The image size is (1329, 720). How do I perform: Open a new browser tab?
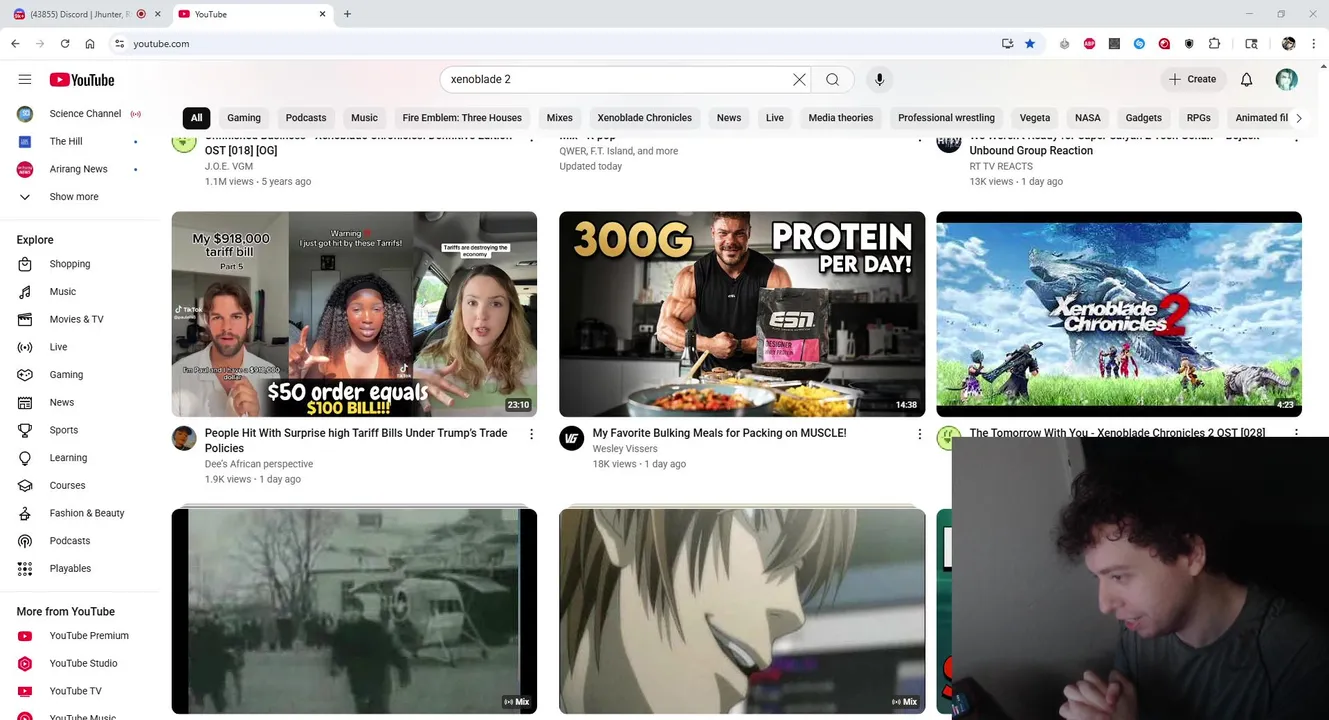click(x=347, y=14)
